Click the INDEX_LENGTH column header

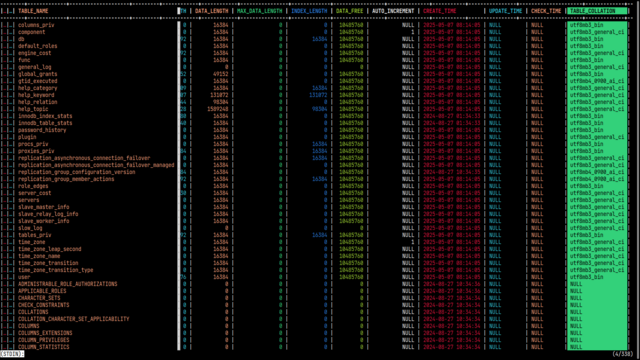tap(309, 11)
